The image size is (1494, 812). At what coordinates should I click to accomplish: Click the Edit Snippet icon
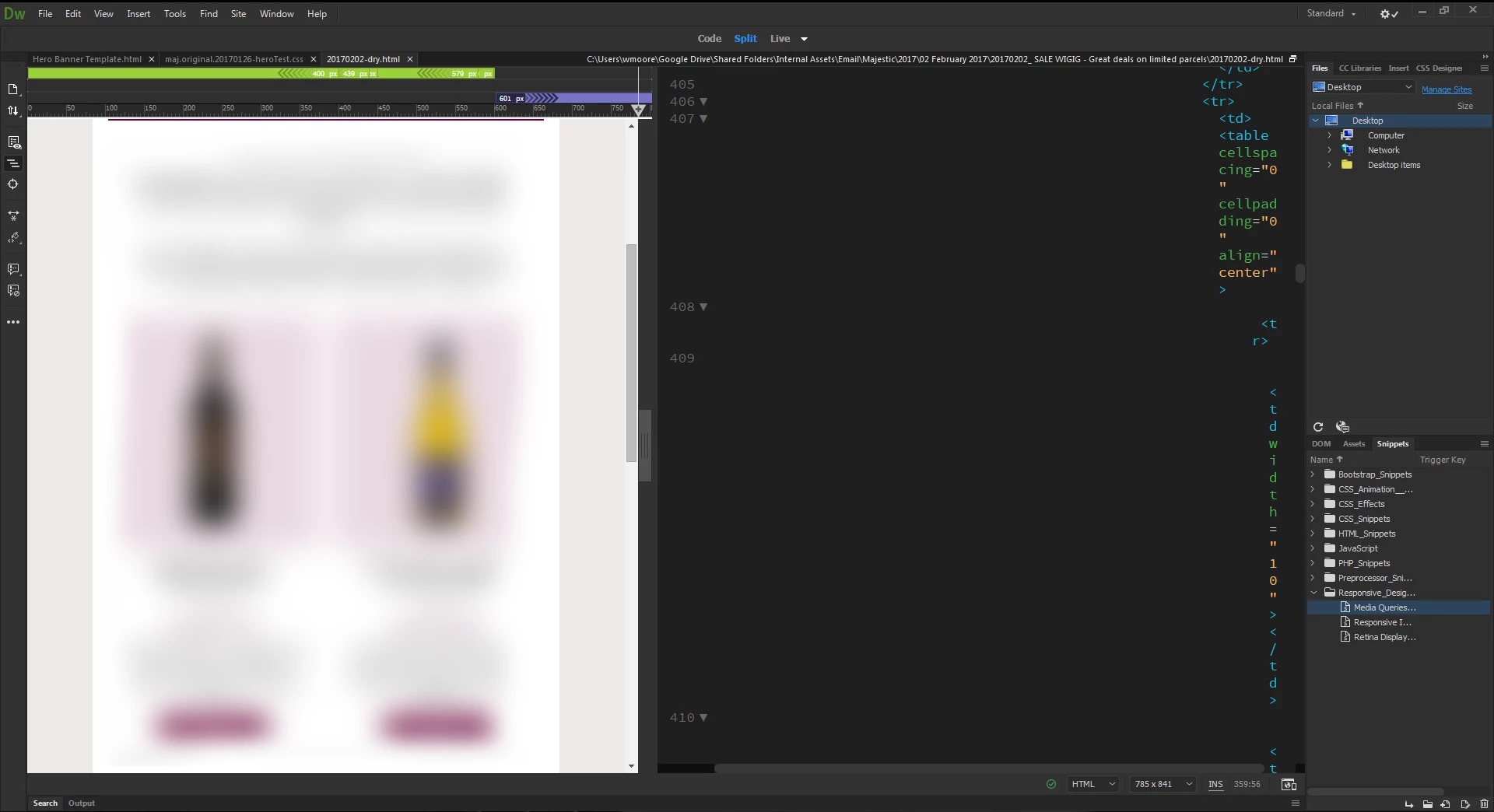tap(1465, 804)
